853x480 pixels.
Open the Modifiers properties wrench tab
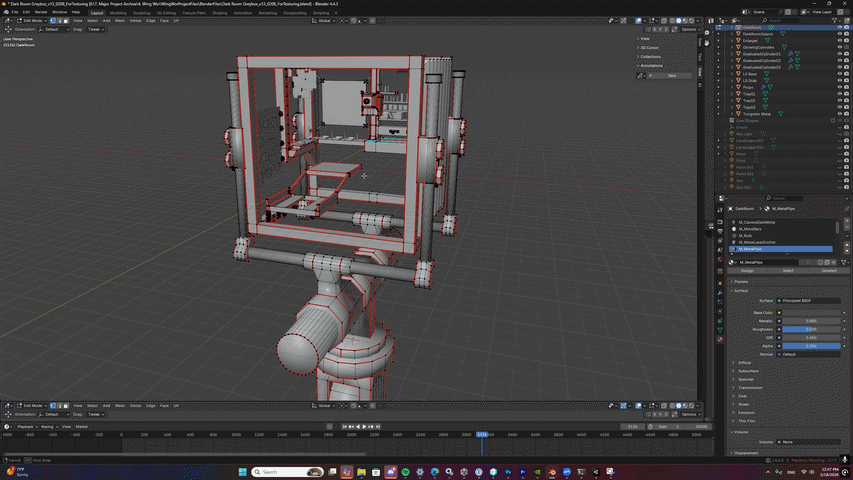[720, 293]
